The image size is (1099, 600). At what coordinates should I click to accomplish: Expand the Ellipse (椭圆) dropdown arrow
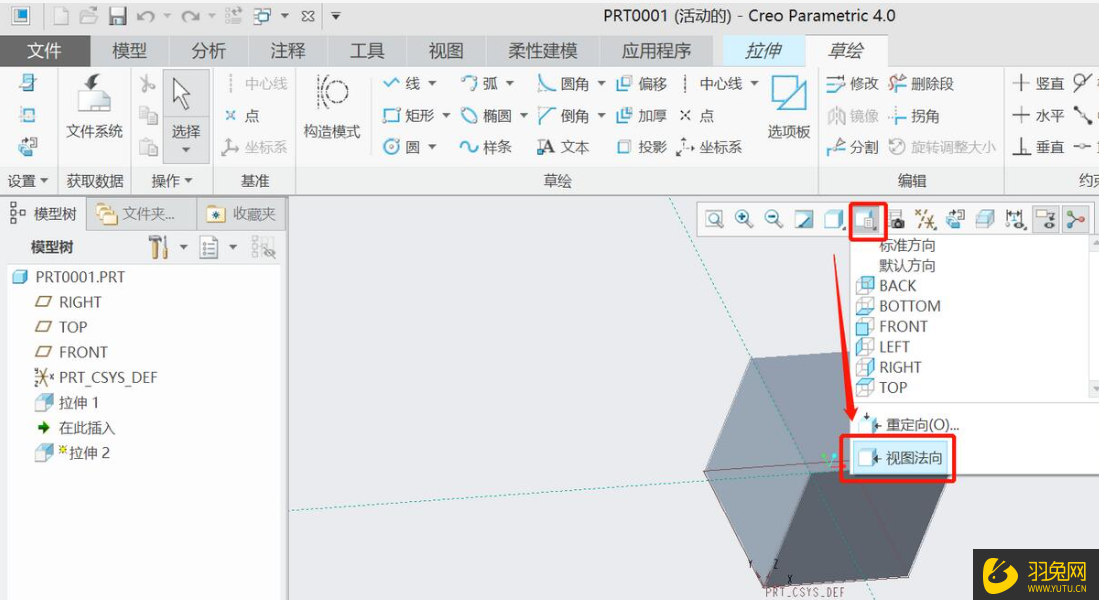[524, 116]
